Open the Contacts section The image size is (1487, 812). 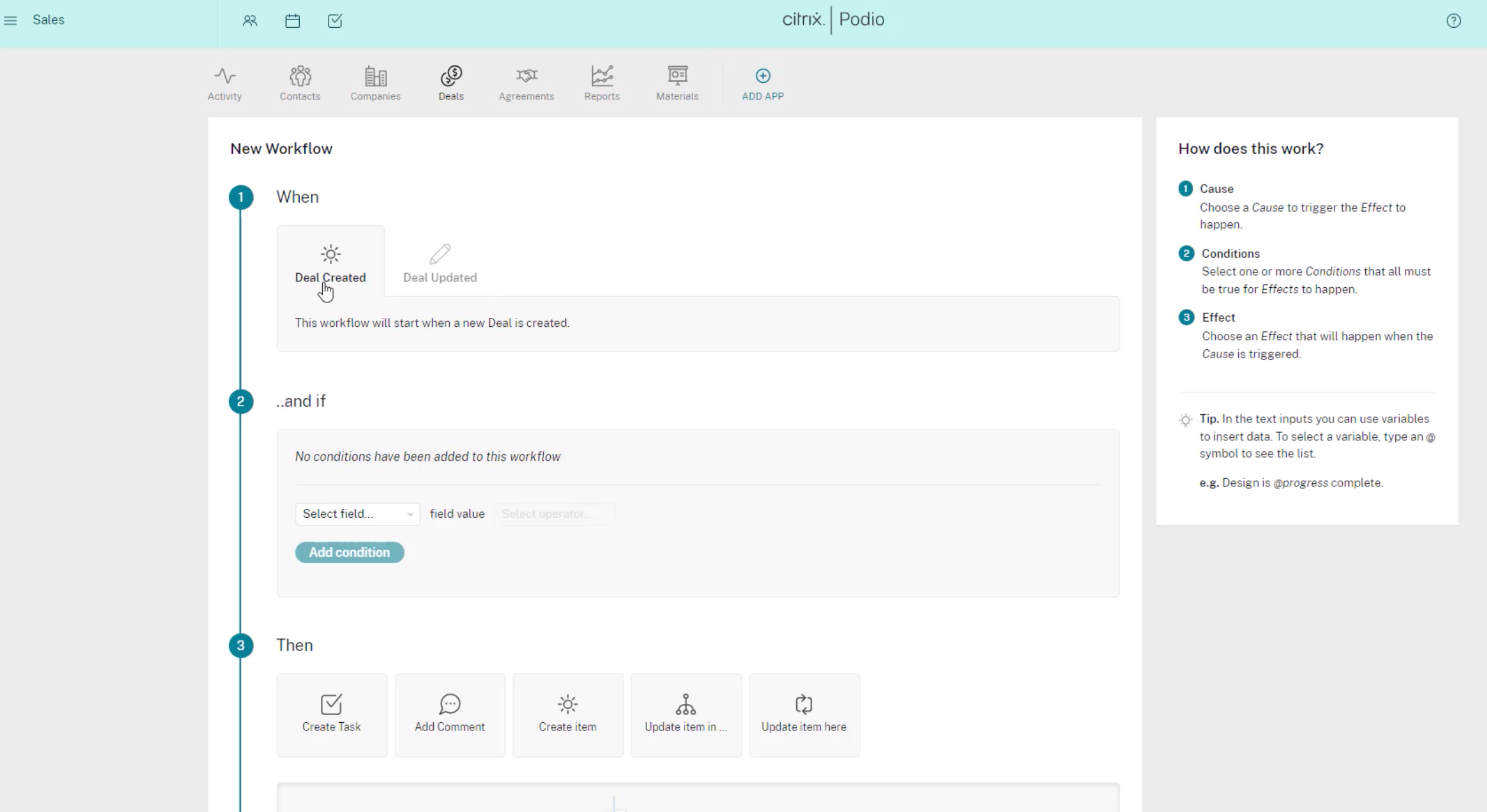[300, 83]
